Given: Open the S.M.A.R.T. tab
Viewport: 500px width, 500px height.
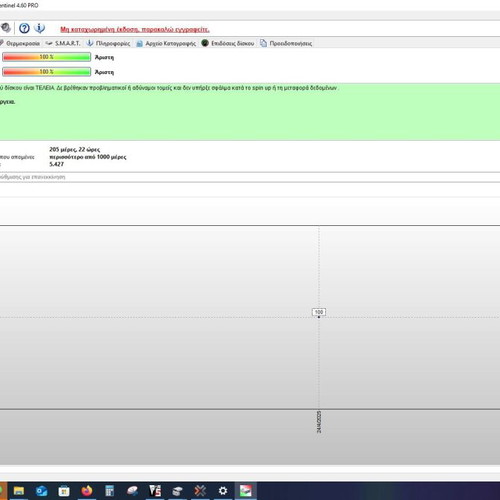Looking at the screenshot, I should pos(63,43).
